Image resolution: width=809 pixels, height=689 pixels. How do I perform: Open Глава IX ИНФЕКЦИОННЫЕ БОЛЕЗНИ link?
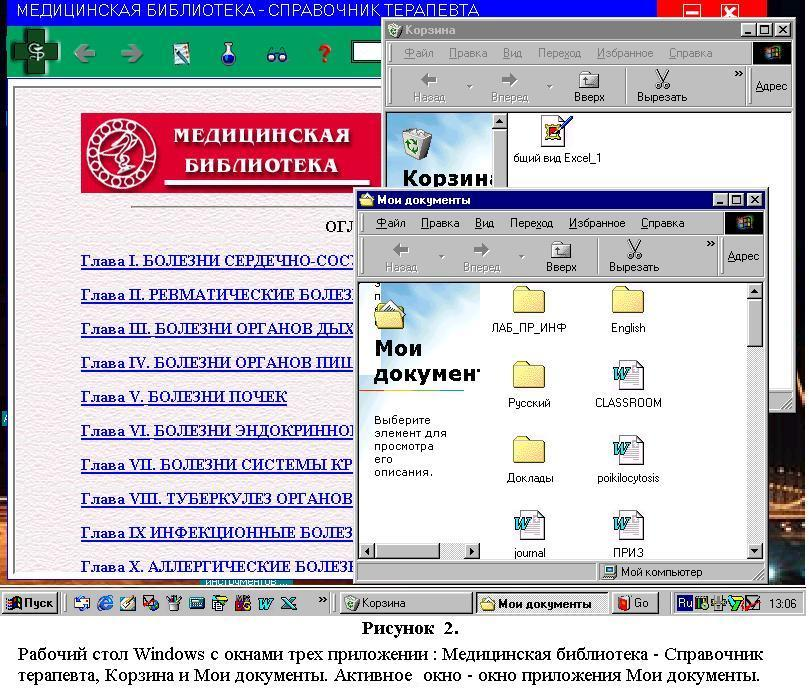[217, 533]
